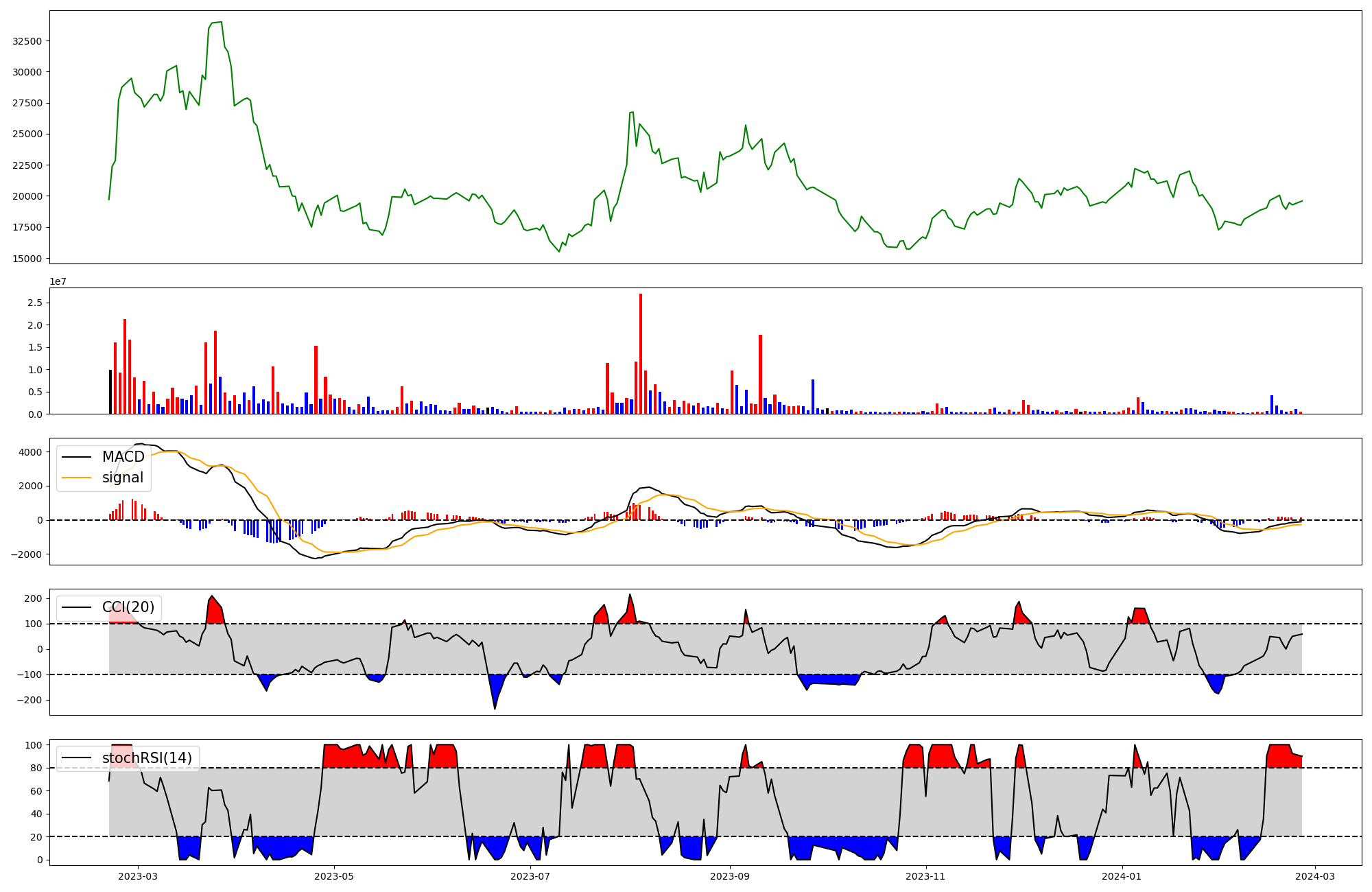Image resolution: width=1372 pixels, height=892 pixels.
Task: Click the stochRSI(14) legend entry
Action: [147, 758]
